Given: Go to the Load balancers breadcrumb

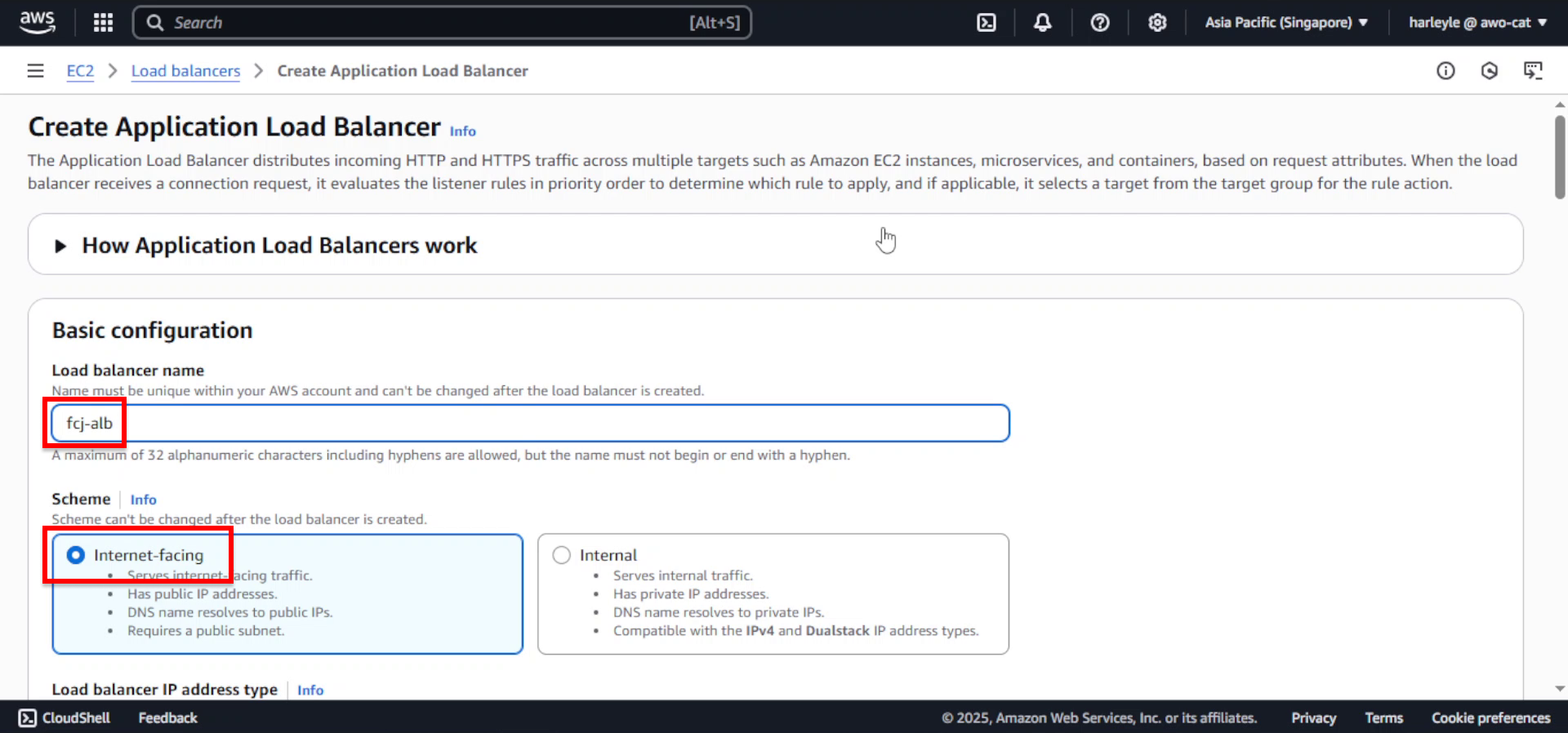Looking at the screenshot, I should click(x=186, y=71).
